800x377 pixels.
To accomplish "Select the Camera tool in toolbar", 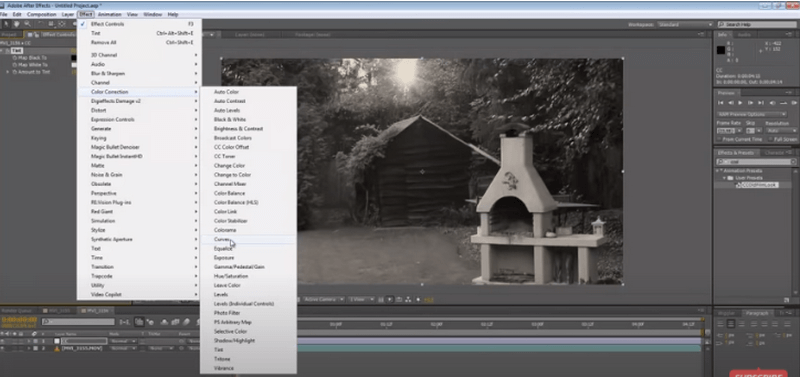I will click(51, 24).
